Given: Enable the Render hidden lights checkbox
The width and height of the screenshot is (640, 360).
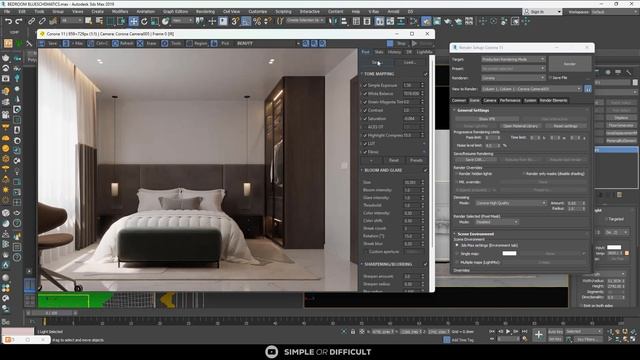Looking at the screenshot, I should 457,174.
